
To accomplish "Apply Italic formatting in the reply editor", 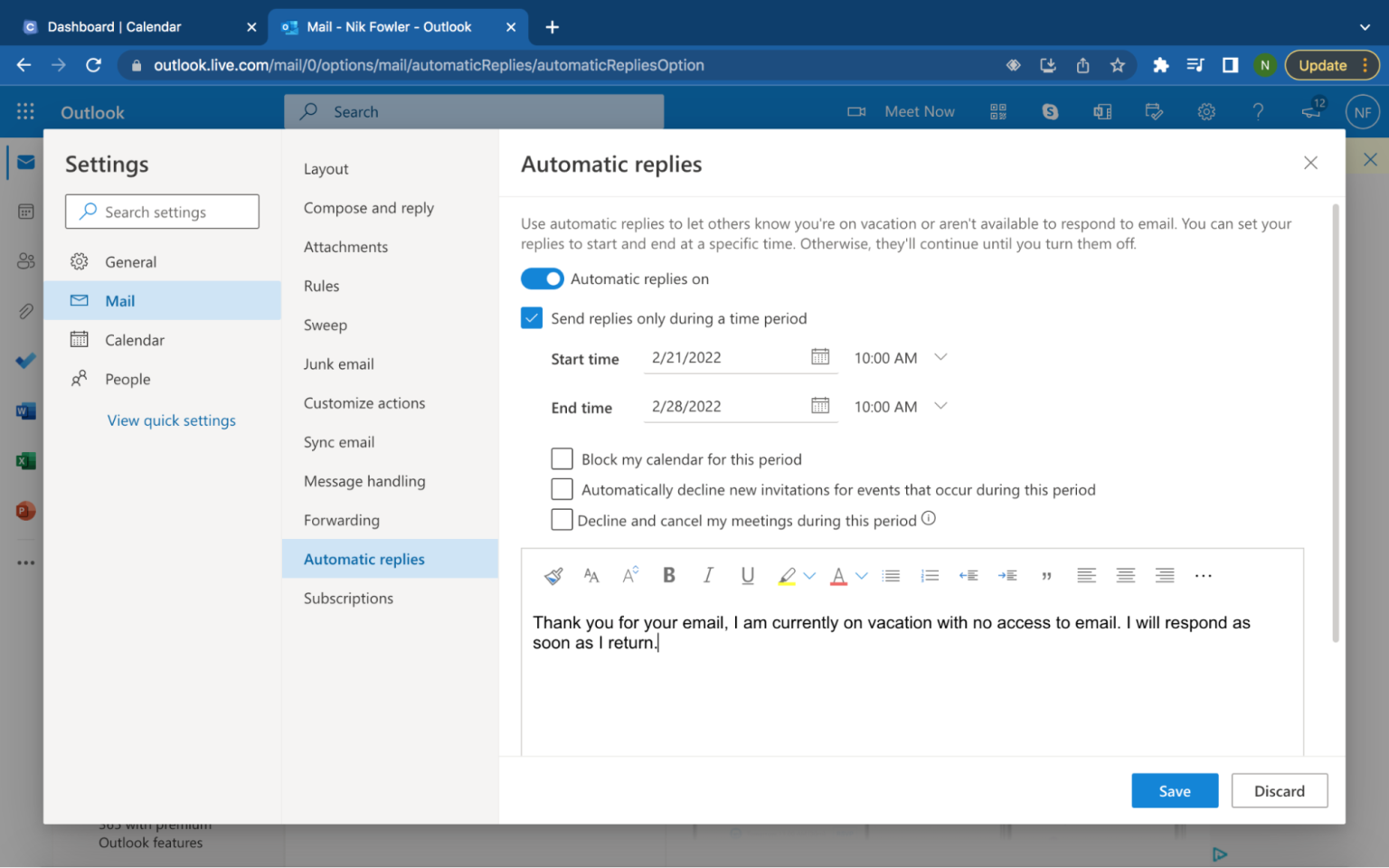I will point(708,575).
